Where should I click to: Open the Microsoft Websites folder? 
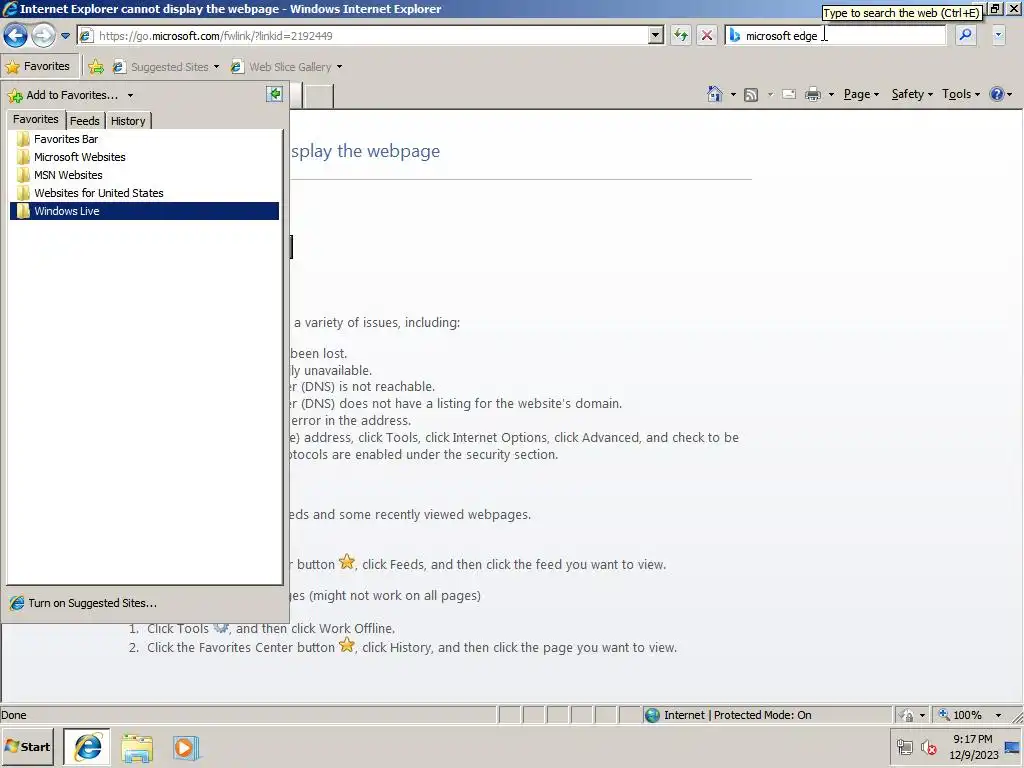coord(144,157)
